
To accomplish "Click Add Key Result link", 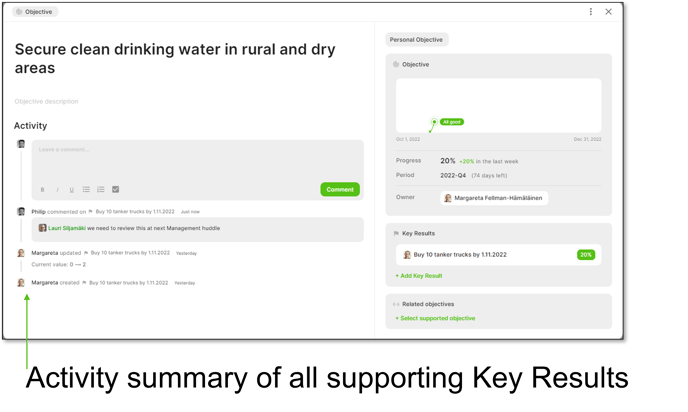I will pos(419,276).
